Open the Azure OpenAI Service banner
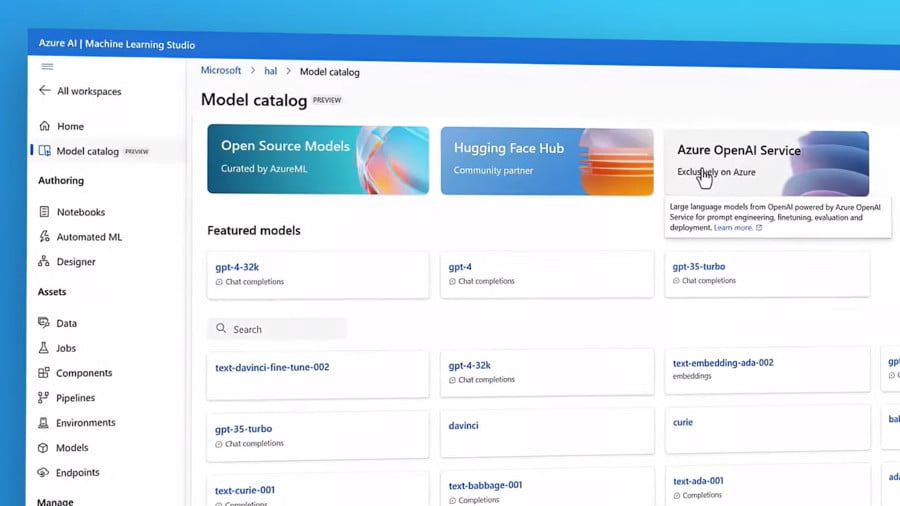900x506 pixels. (x=766, y=164)
